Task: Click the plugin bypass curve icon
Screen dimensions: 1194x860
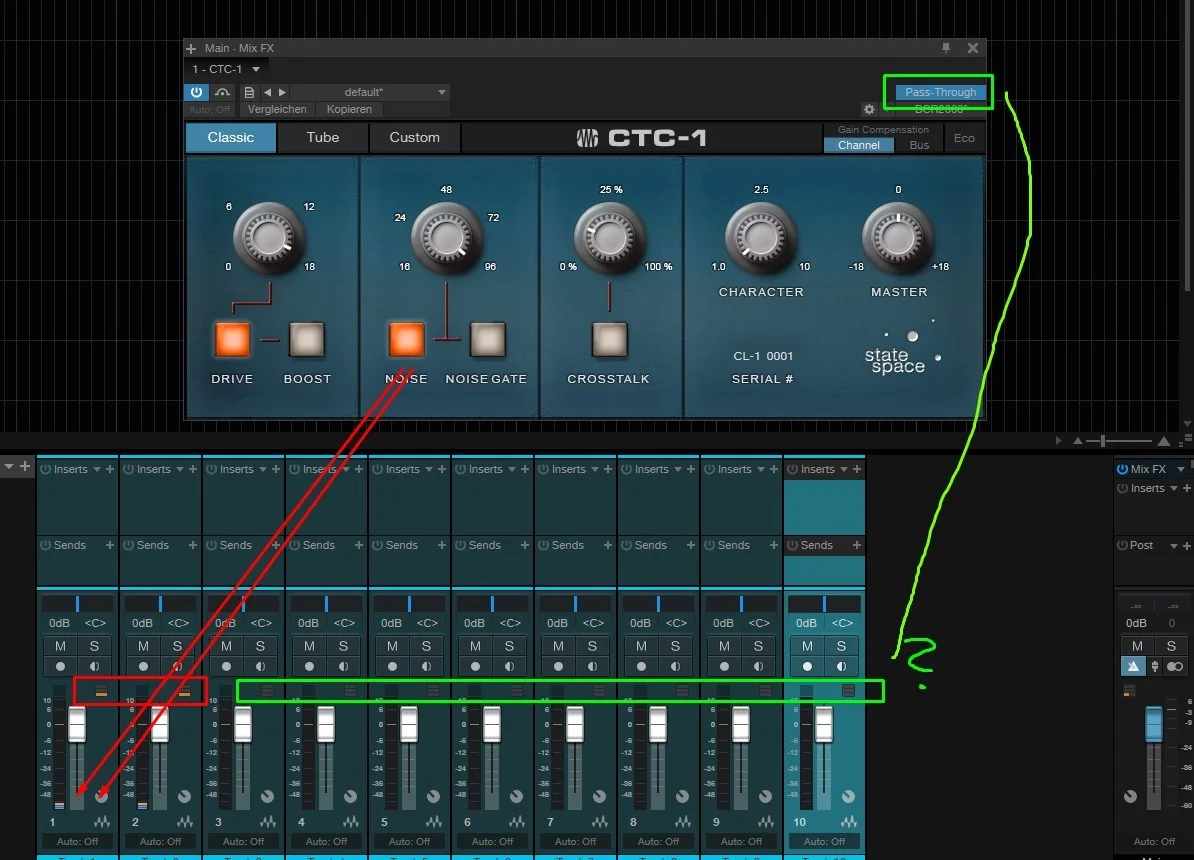Action: [222, 92]
